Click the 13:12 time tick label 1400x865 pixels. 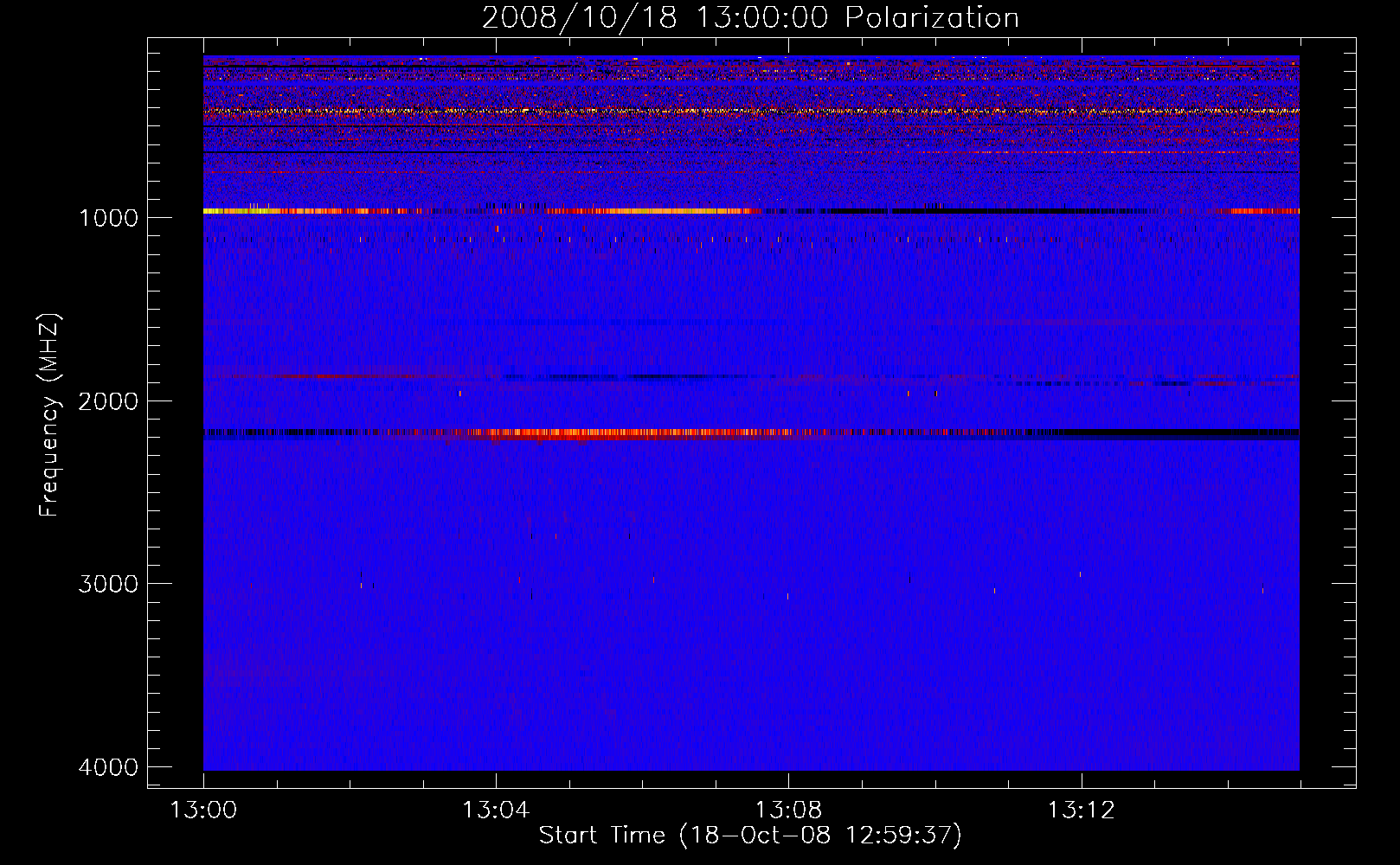click(1081, 811)
